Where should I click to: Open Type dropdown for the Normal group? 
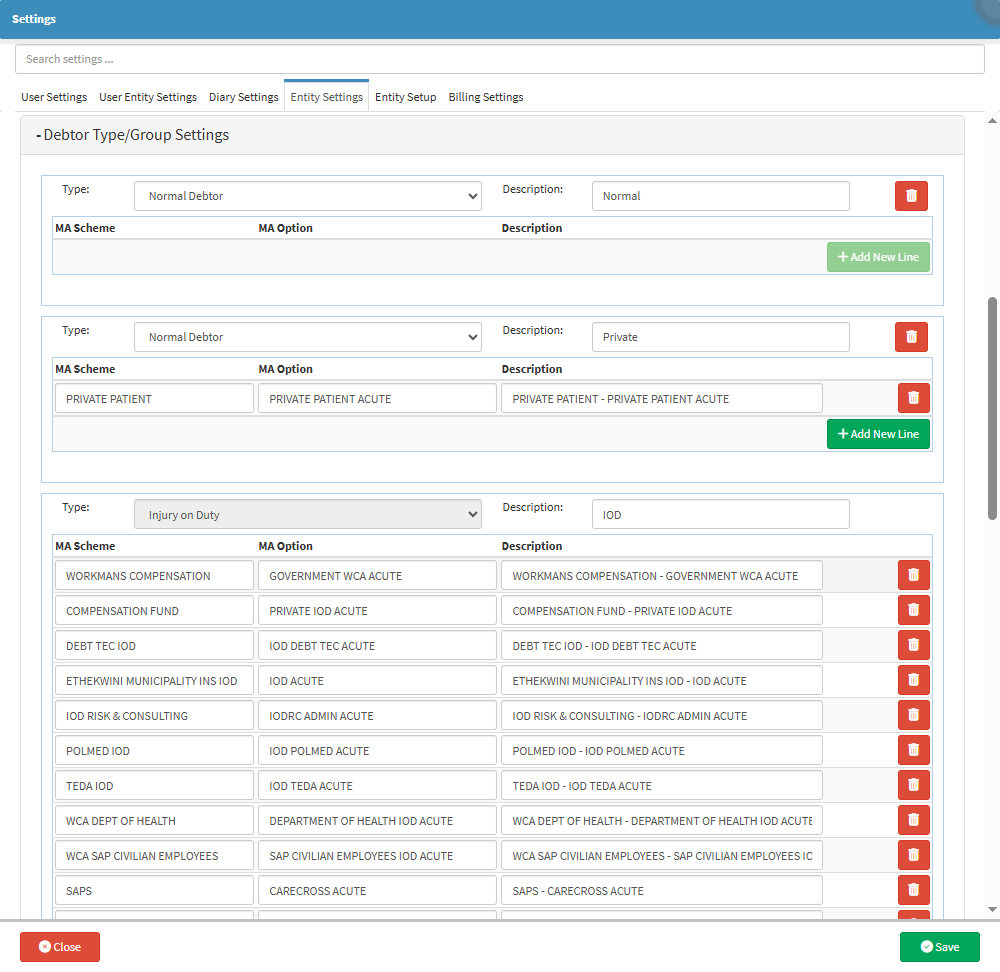tap(308, 196)
